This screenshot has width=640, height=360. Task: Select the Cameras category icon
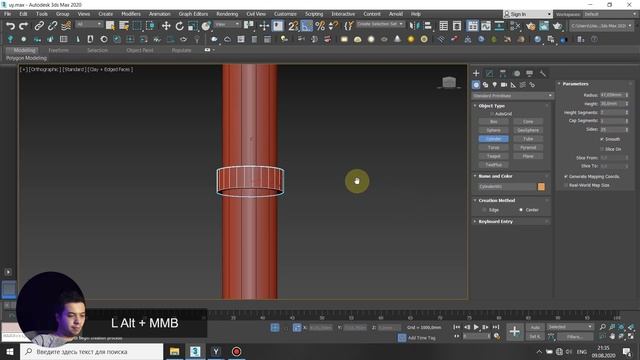point(504,85)
